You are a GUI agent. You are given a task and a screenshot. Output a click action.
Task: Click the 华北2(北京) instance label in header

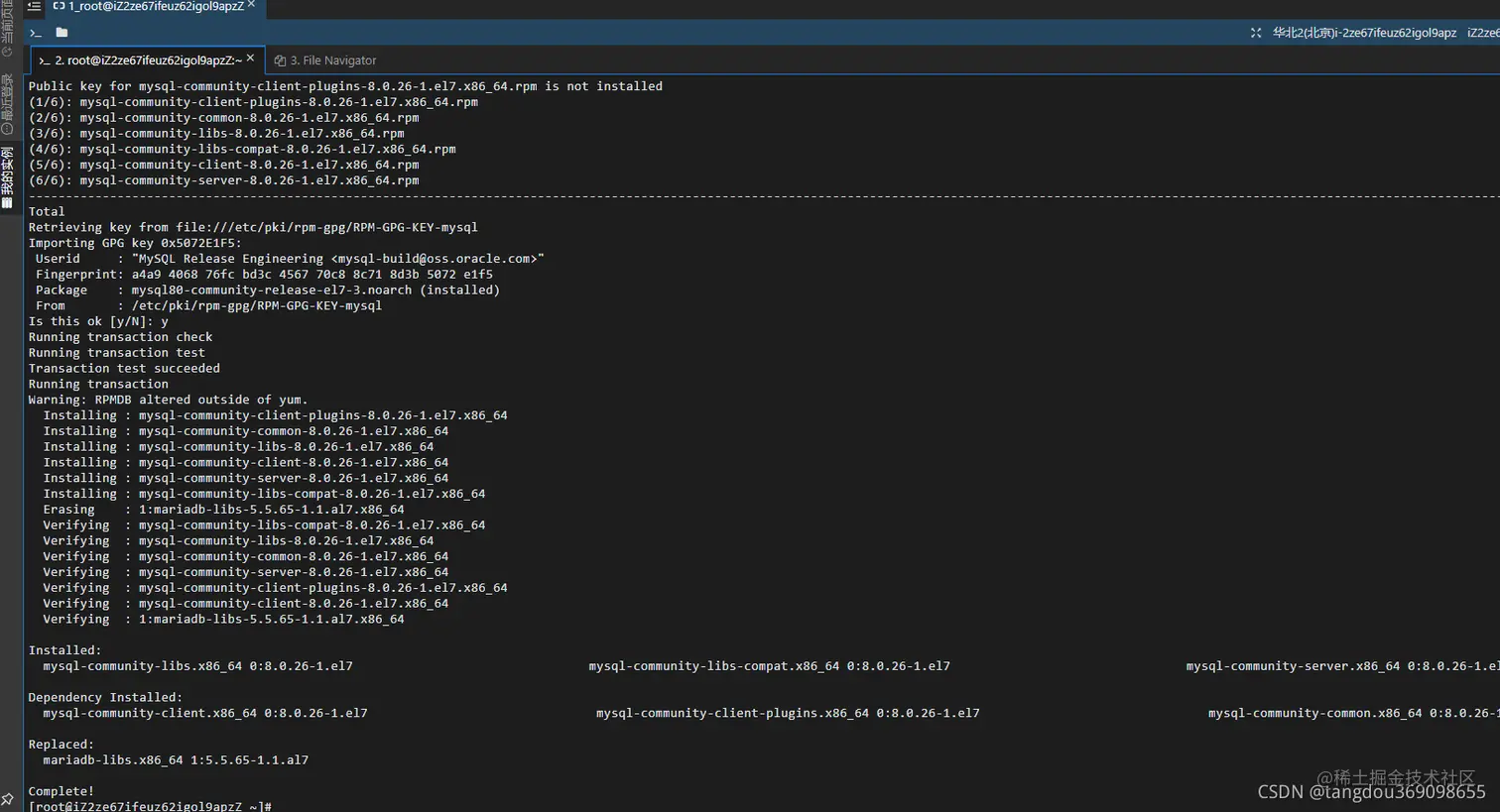click(1364, 33)
